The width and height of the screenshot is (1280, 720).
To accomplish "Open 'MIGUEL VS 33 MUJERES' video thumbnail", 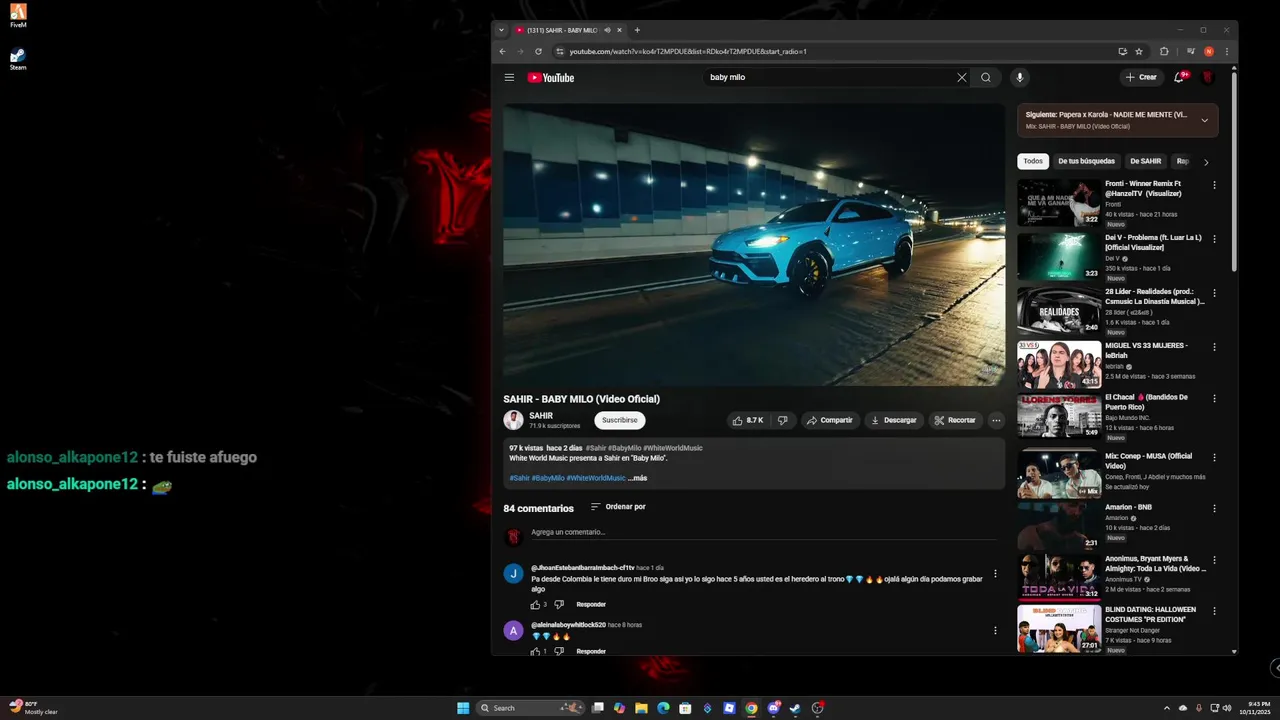I will pos(1059,364).
